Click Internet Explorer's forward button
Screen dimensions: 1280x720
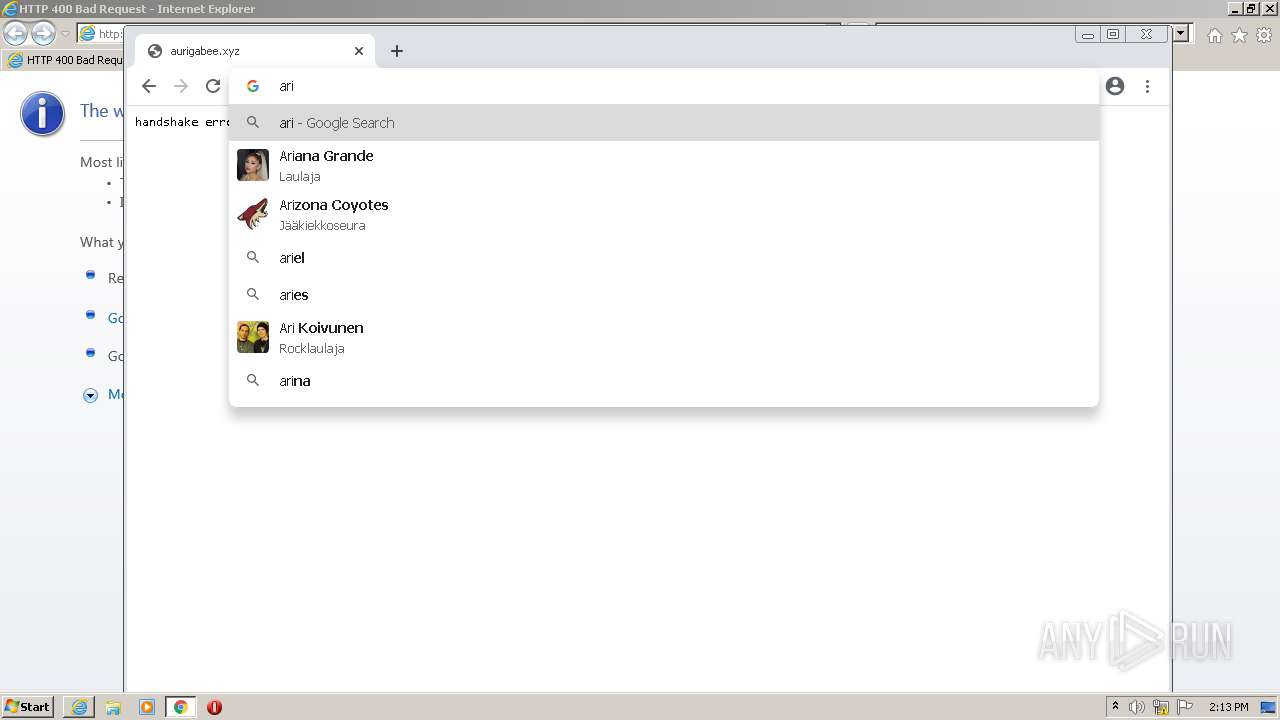[43, 34]
